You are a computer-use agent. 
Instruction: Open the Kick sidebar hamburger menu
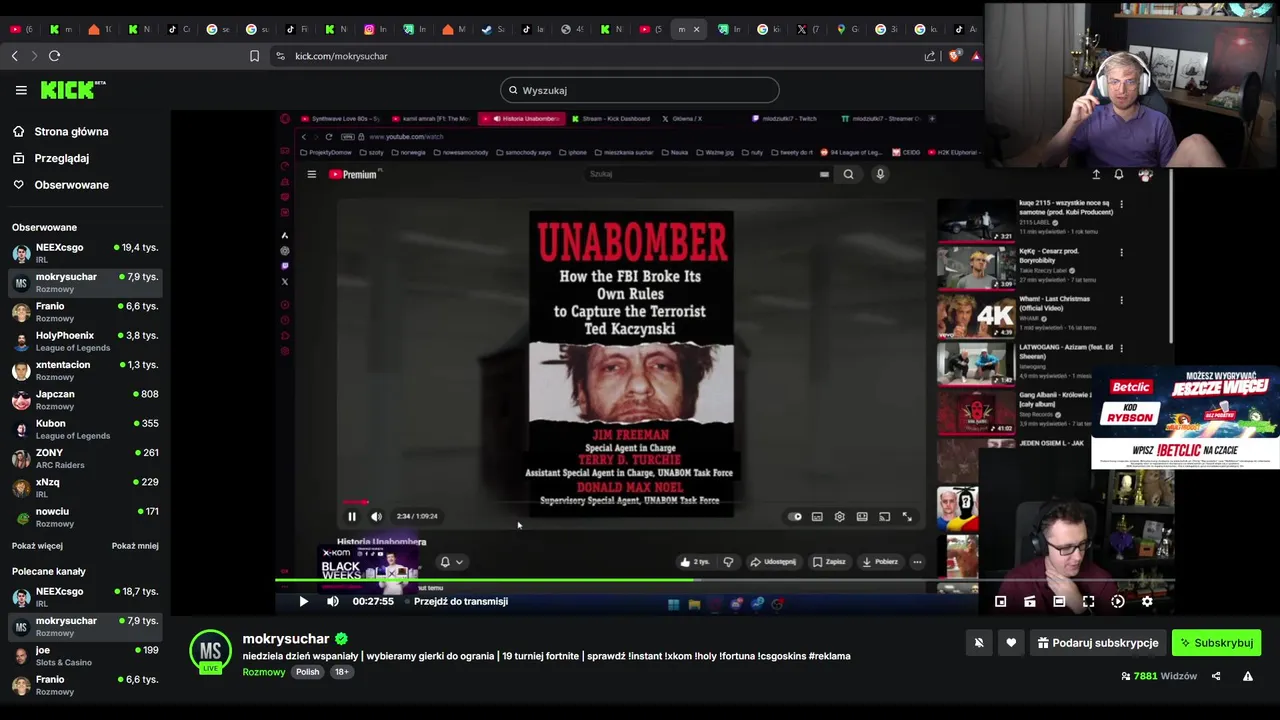click(x=21, y=90)
